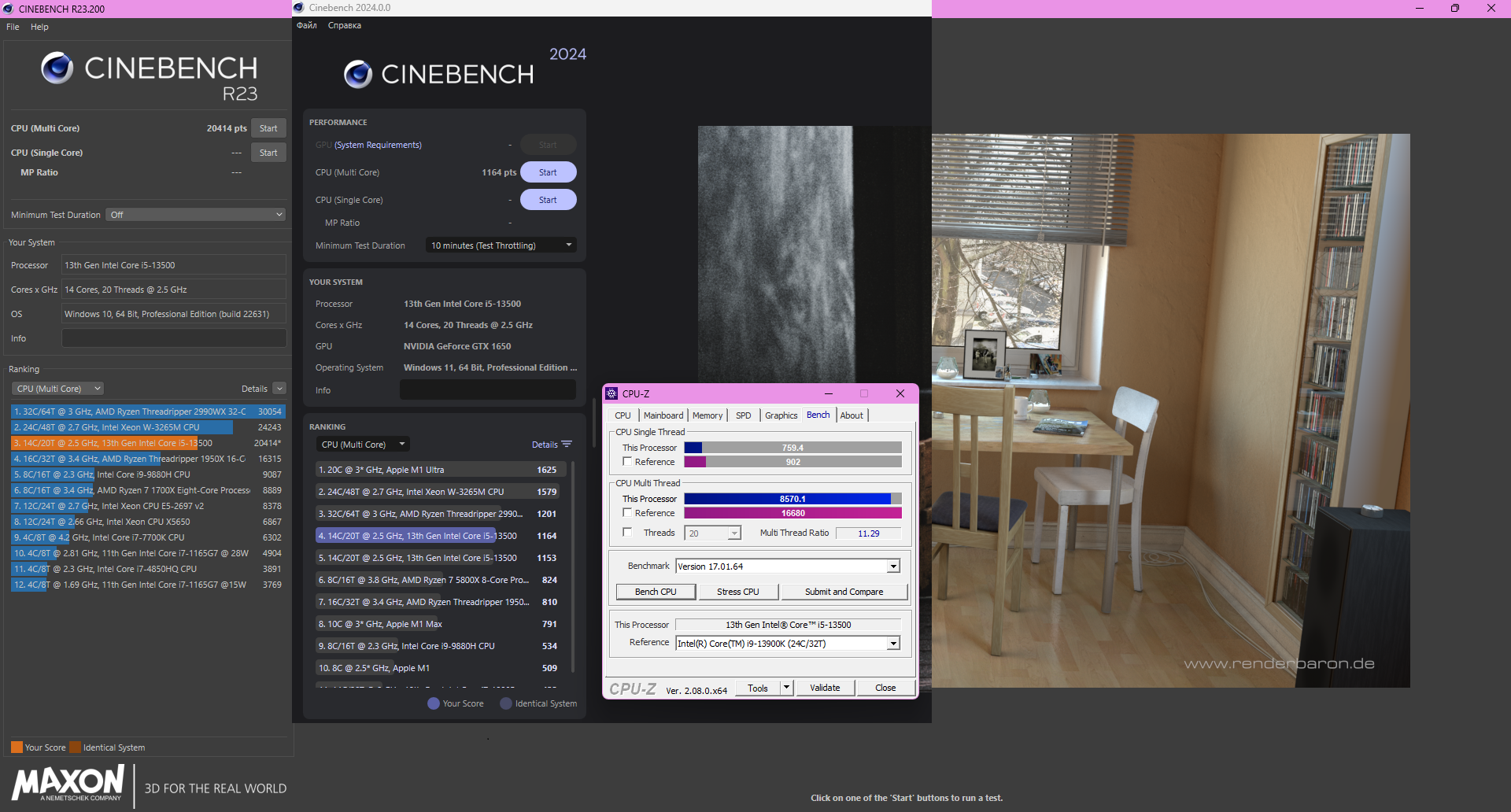Click the Validate button in CPU-Z
This screenshot has width=1511, height=812.
point(825,688)
